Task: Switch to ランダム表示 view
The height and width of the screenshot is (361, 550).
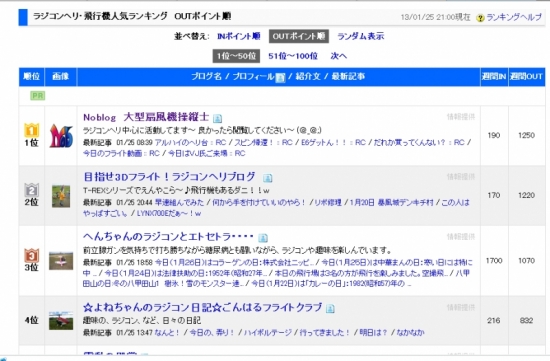Action: [x=361, y=36]
